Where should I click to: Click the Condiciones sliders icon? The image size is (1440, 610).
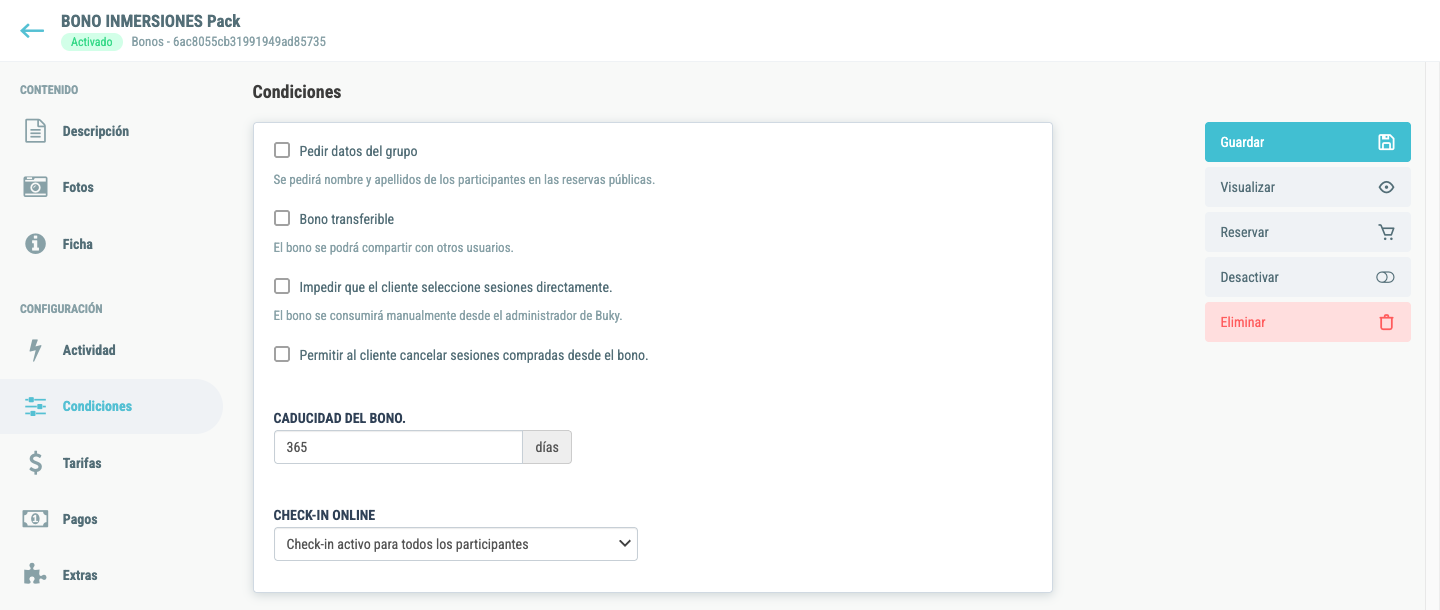[35, 406]
